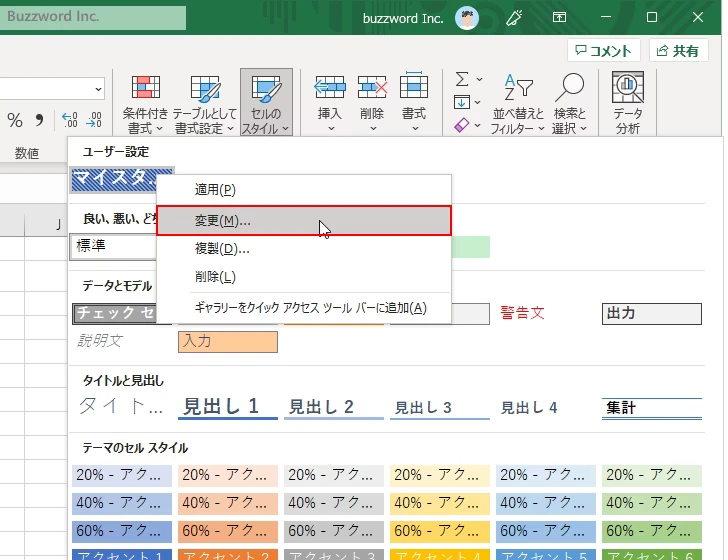
Task: Apply the チェック セル style
Action: [x=115, y=313]
